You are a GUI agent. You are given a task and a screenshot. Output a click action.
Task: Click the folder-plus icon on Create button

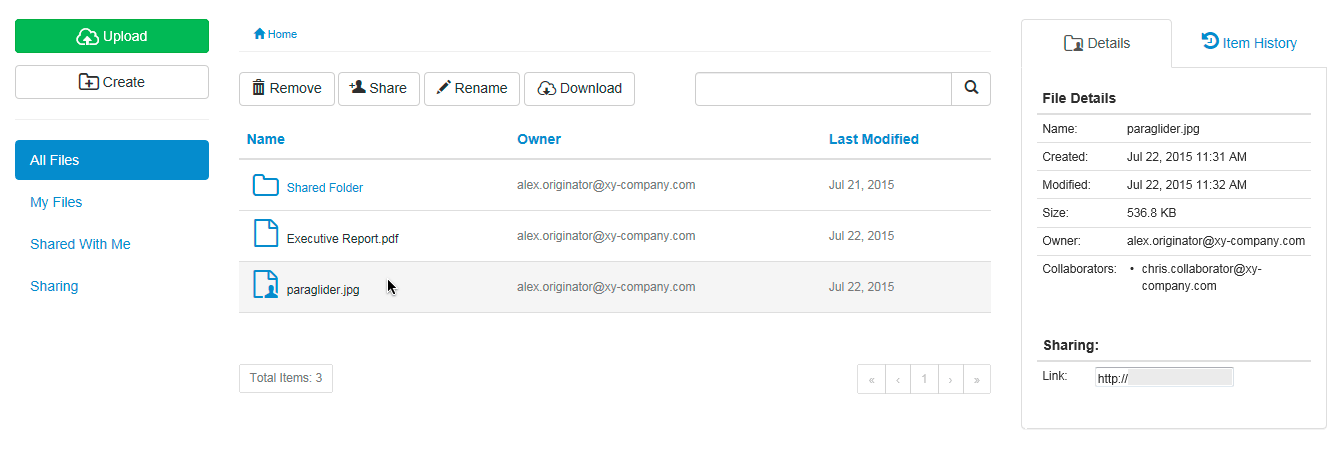point(89,82)
